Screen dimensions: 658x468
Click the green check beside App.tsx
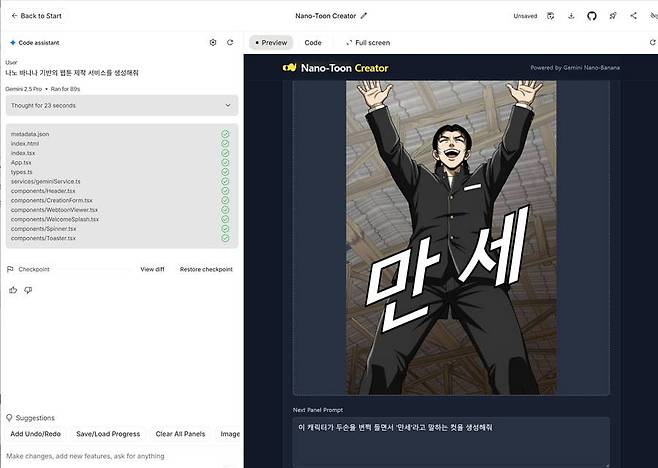pos(225,162)
